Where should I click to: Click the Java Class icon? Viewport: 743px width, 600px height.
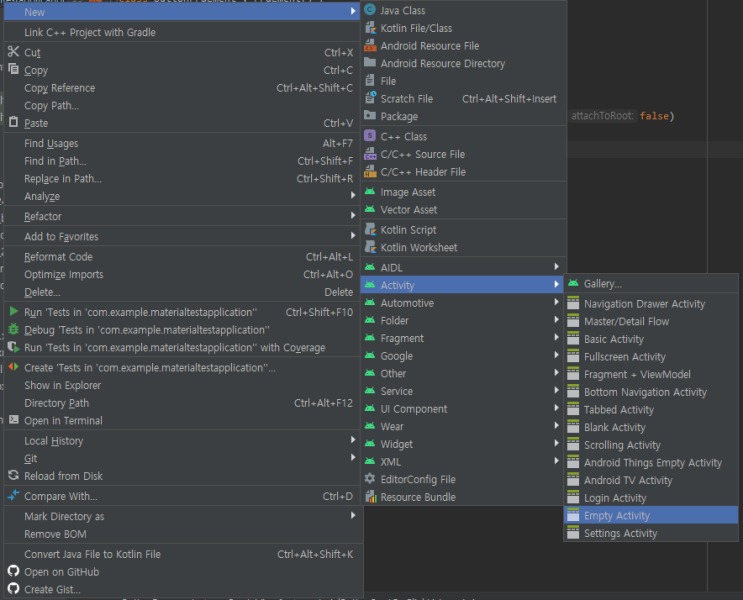(370, 10)
